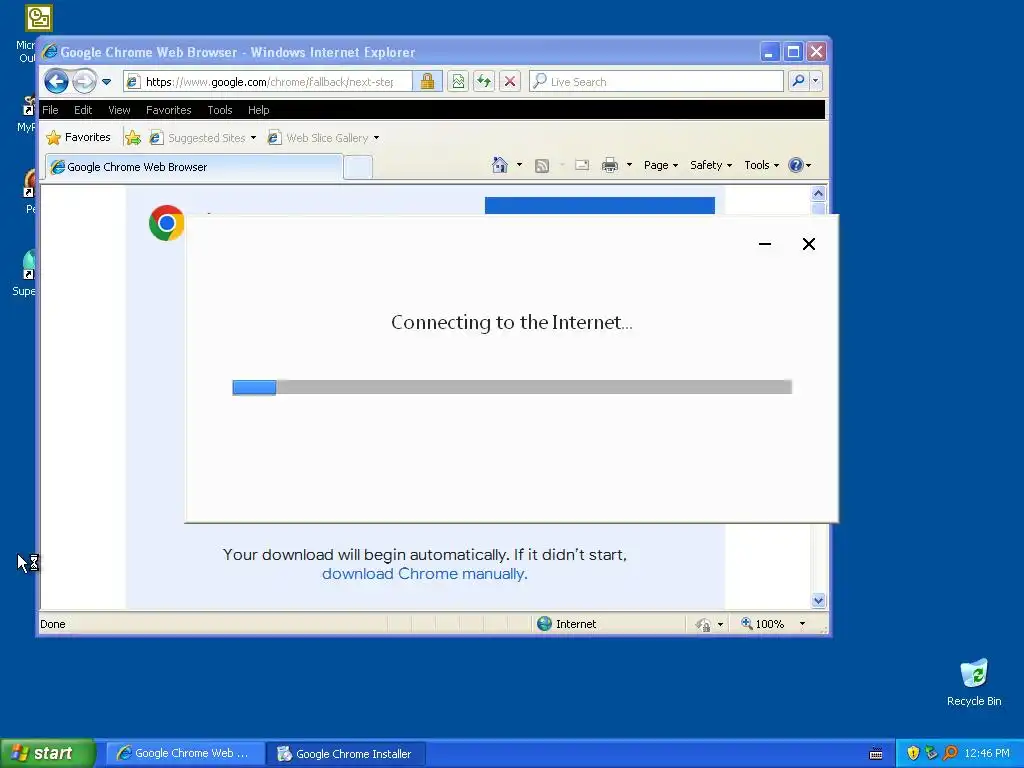Stop loading with the red X icon
The image size is (1024, 768).
point(510,82)
